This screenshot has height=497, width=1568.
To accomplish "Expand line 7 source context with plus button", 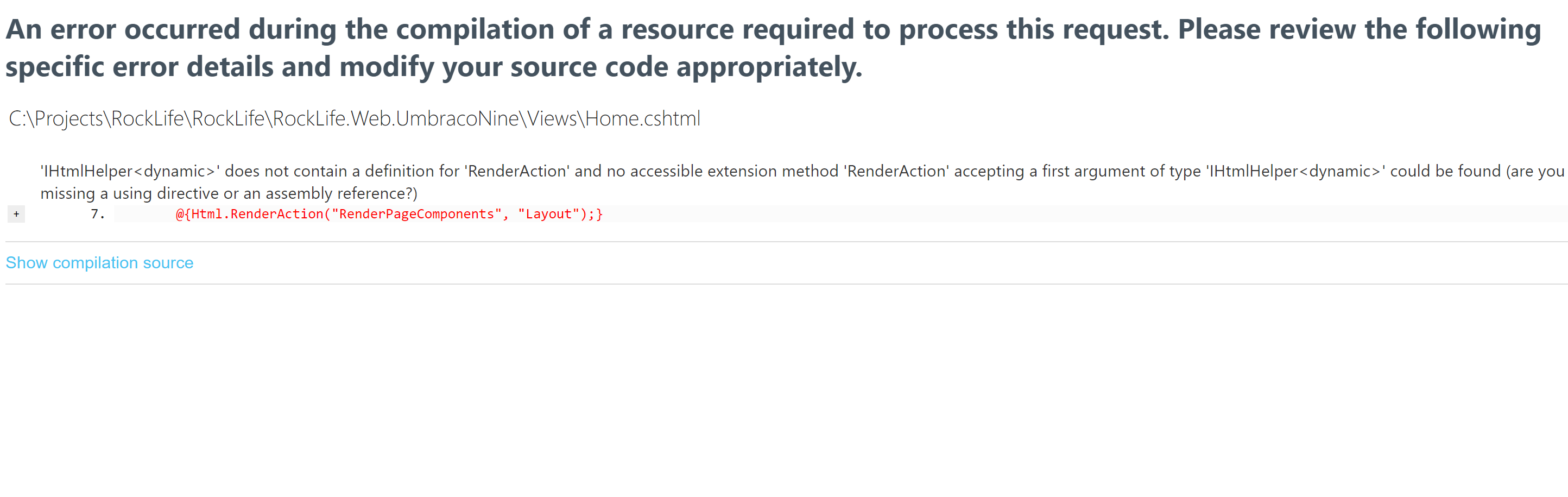I will 16,214.
